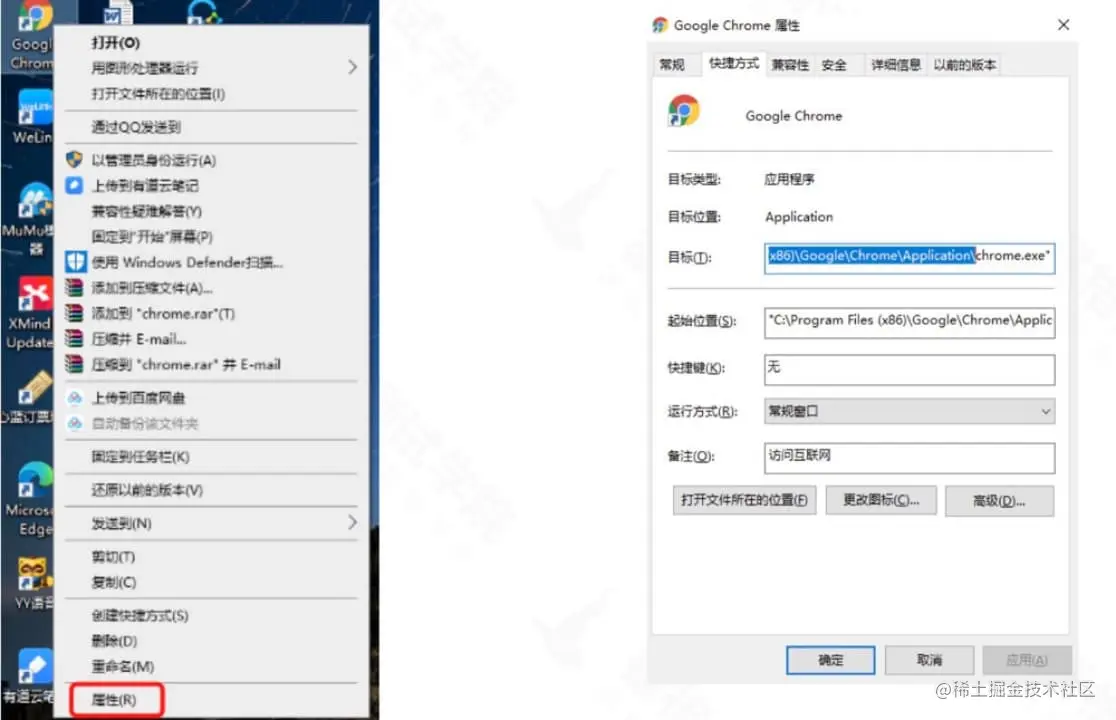Select 固定到"开始"屏幕(P) menu entry

click(152, 237)
